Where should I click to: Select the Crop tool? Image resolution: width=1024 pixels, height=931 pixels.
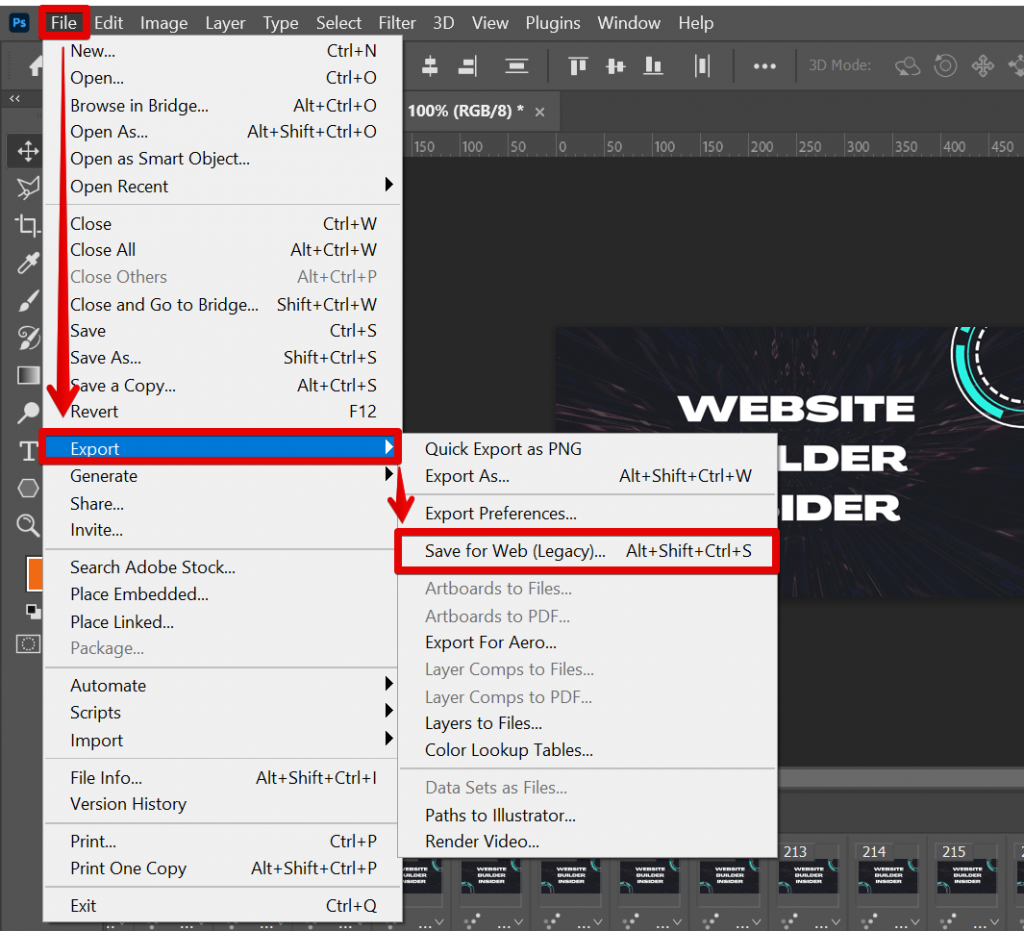point(27,225)
